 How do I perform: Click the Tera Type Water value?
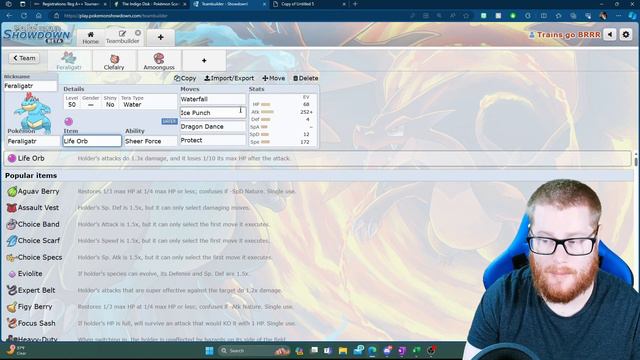click(x=132, y=104)
